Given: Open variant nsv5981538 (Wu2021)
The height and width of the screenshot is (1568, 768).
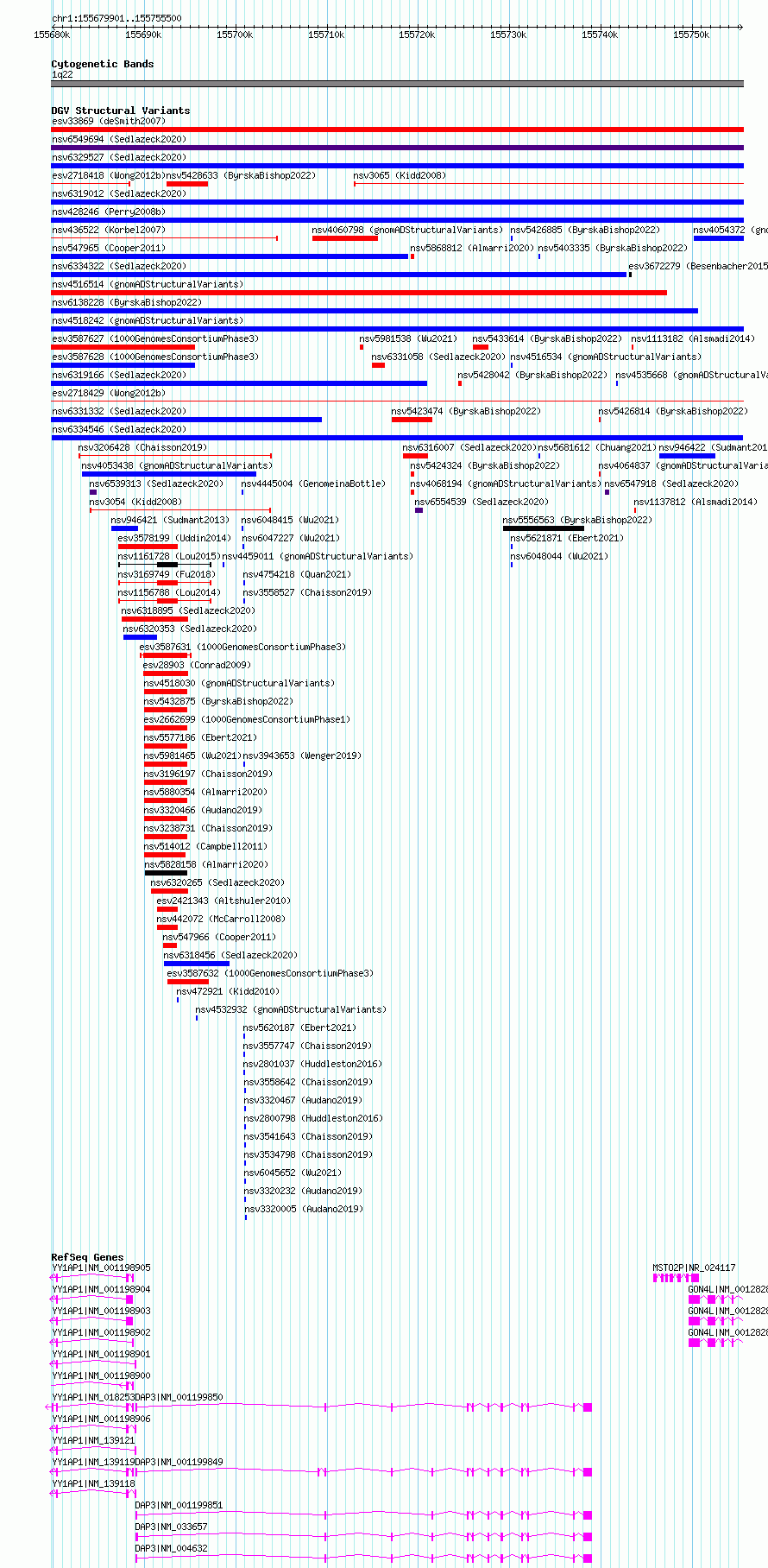Looking at the screenshot, I should coord(408,338).
